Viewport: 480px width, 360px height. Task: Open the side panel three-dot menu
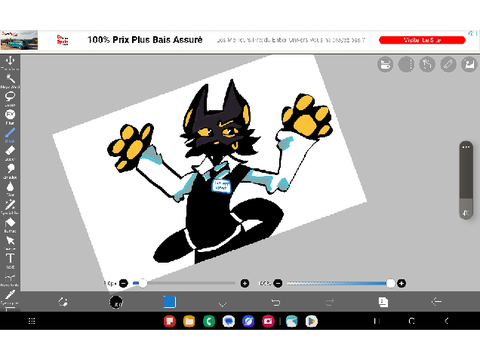466,147
